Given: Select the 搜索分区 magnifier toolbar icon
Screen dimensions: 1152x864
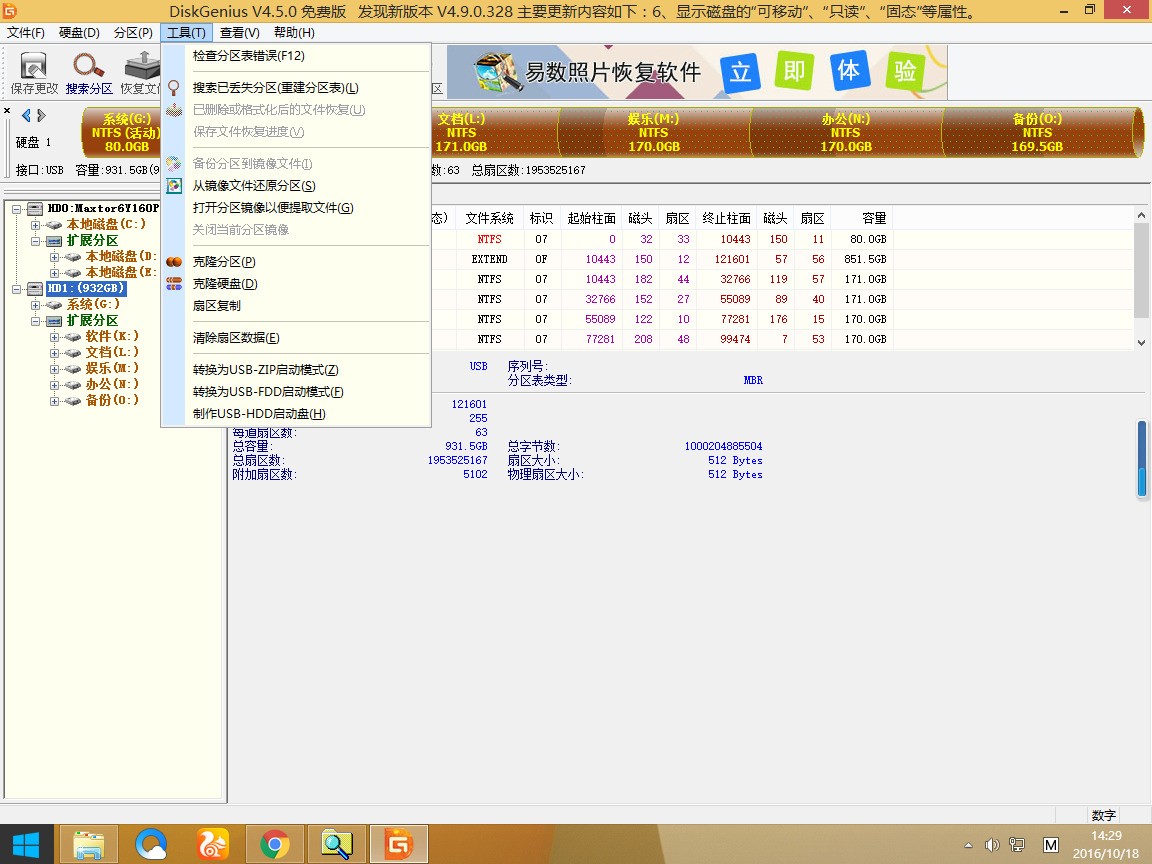Looking at the screenshot, I should click(x=88, y=70).
